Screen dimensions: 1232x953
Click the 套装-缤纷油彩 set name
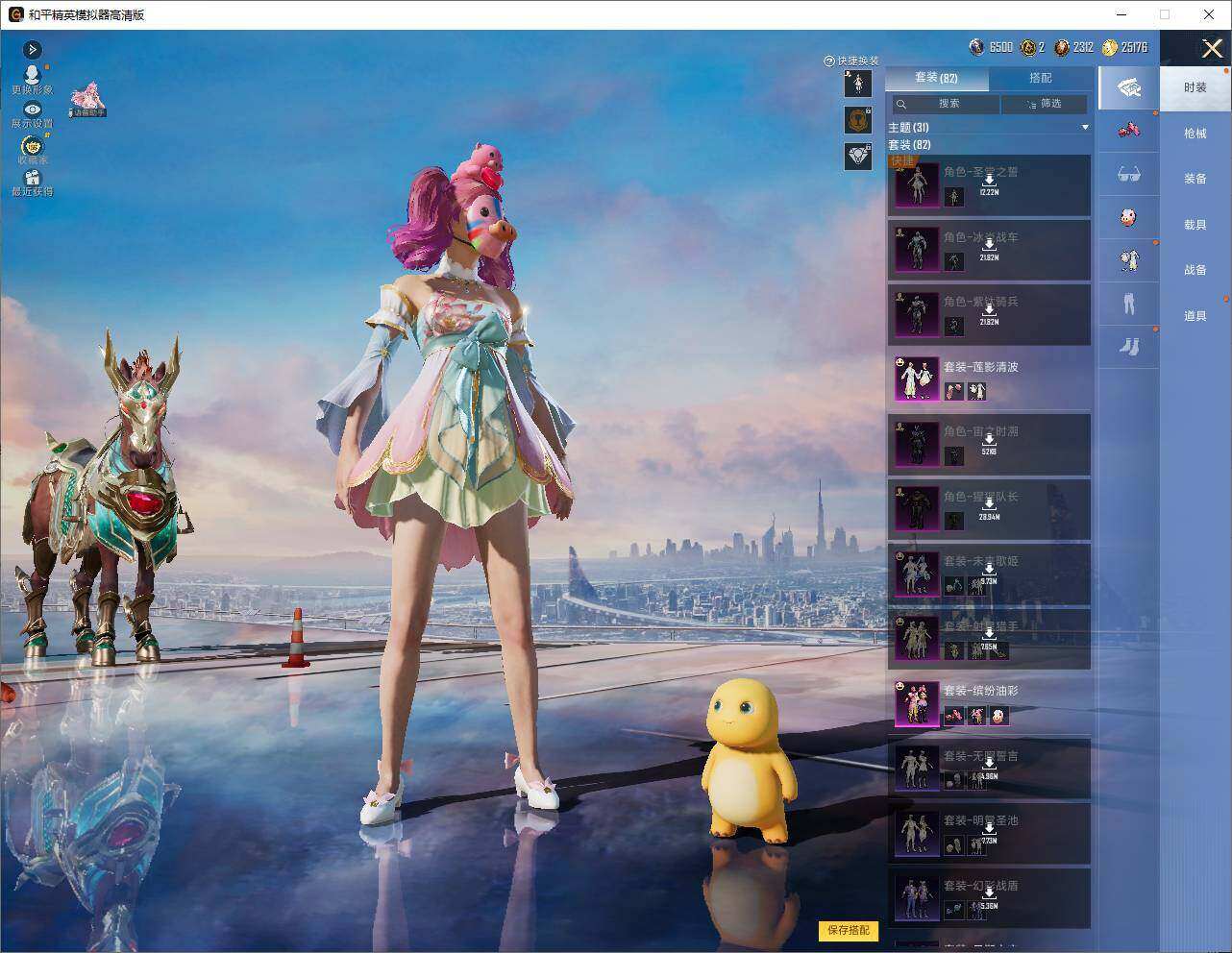pos(980,691)
